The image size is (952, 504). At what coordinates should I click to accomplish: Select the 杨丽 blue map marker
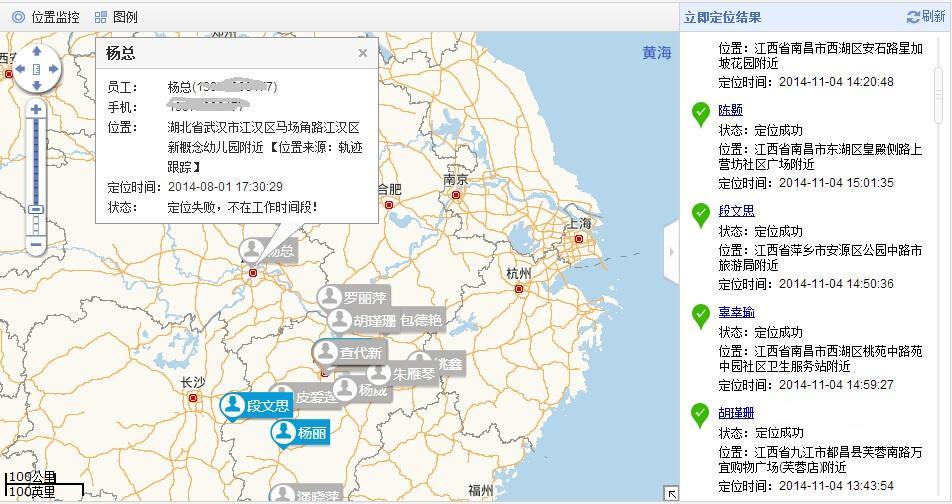pyautogui.click(x=300, y=433)
